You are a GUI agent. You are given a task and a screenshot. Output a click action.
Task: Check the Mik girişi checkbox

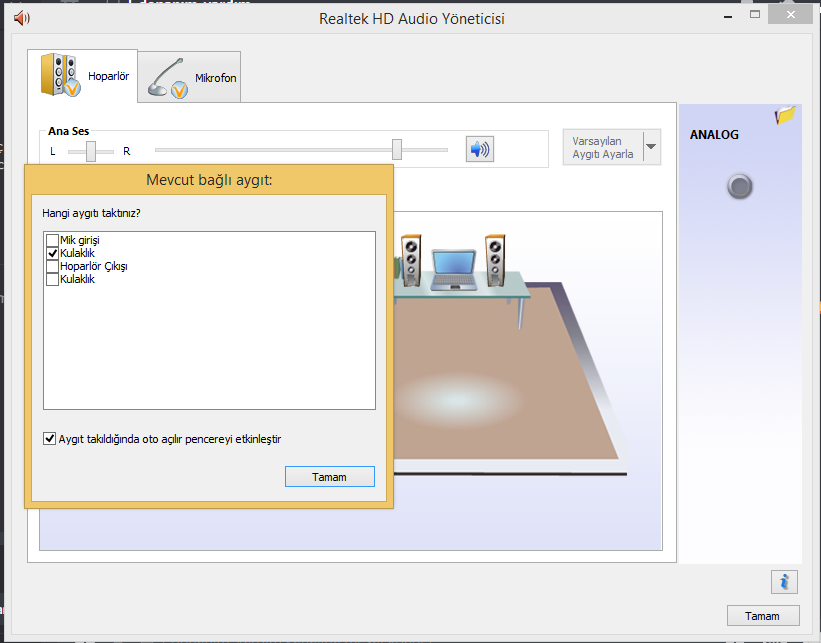52,240
